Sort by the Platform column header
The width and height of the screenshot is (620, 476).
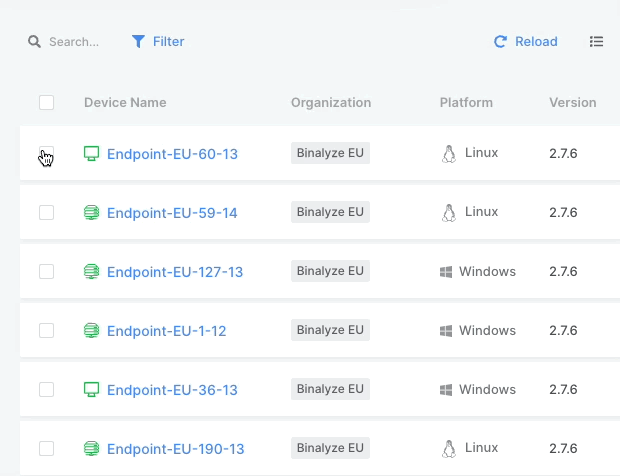466,102
